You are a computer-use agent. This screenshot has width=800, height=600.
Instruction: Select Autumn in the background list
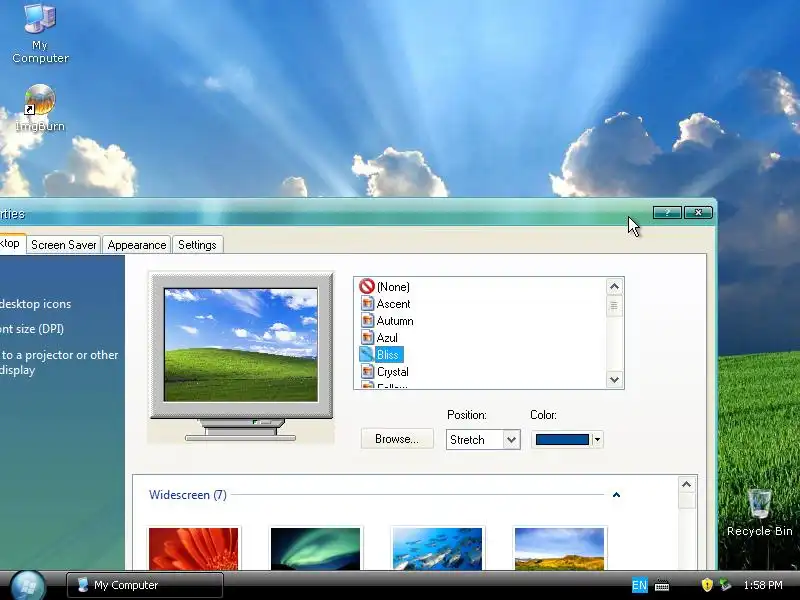(395, 320)
